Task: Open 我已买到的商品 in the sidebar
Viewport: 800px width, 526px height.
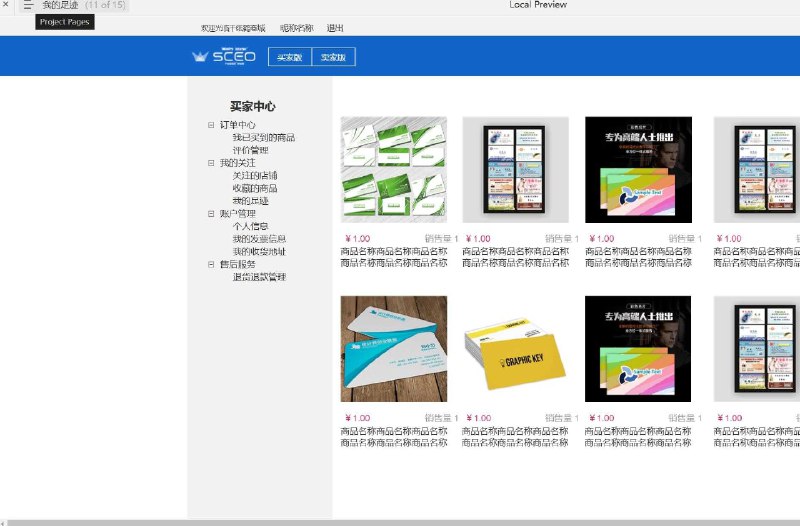Action: (263, 138)
